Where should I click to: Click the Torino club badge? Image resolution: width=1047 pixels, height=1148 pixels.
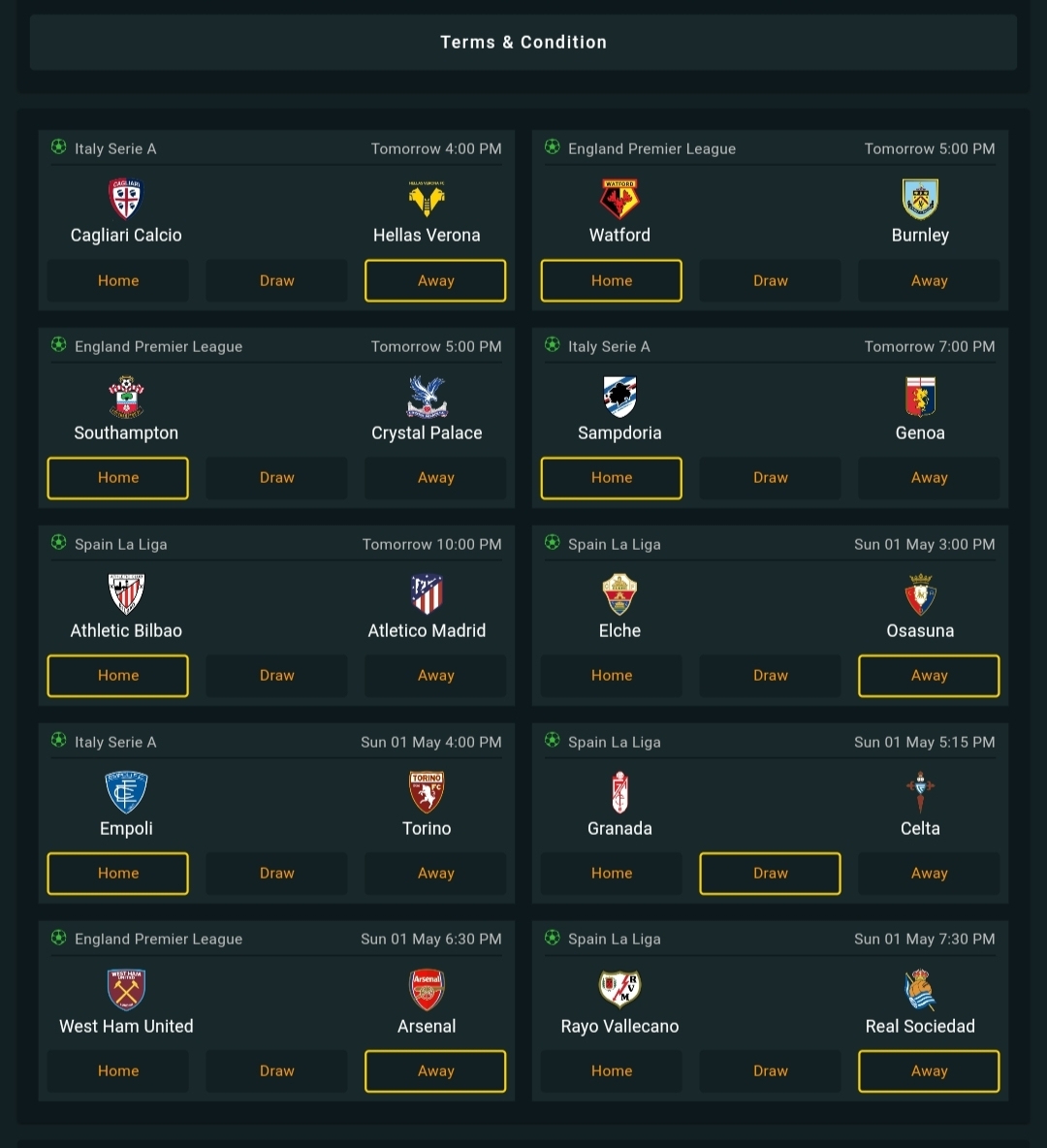(x=427, y=791)
